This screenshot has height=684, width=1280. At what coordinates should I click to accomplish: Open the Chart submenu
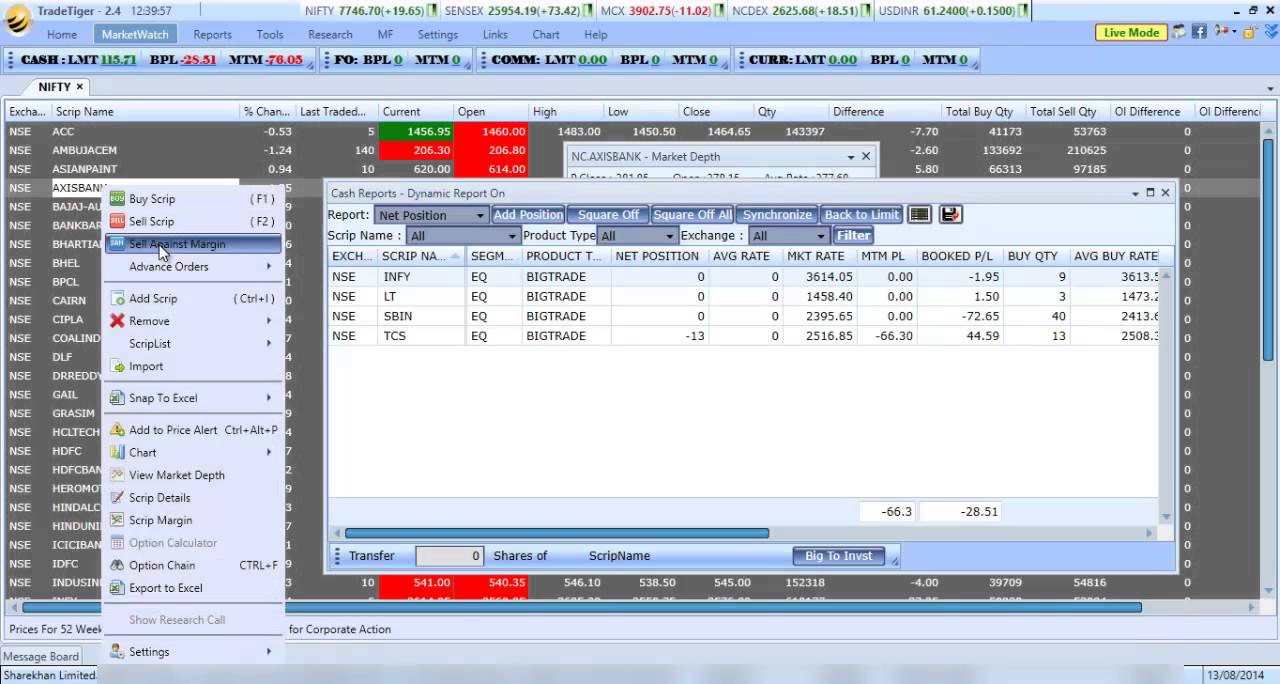click(194, 452)
